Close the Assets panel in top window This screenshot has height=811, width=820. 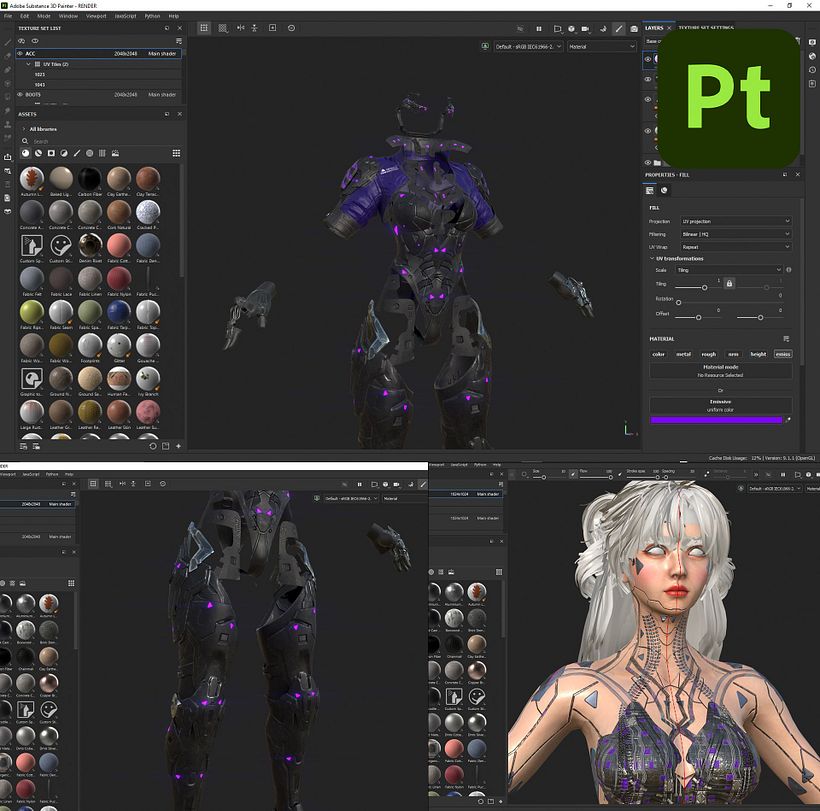click(180, 114)
